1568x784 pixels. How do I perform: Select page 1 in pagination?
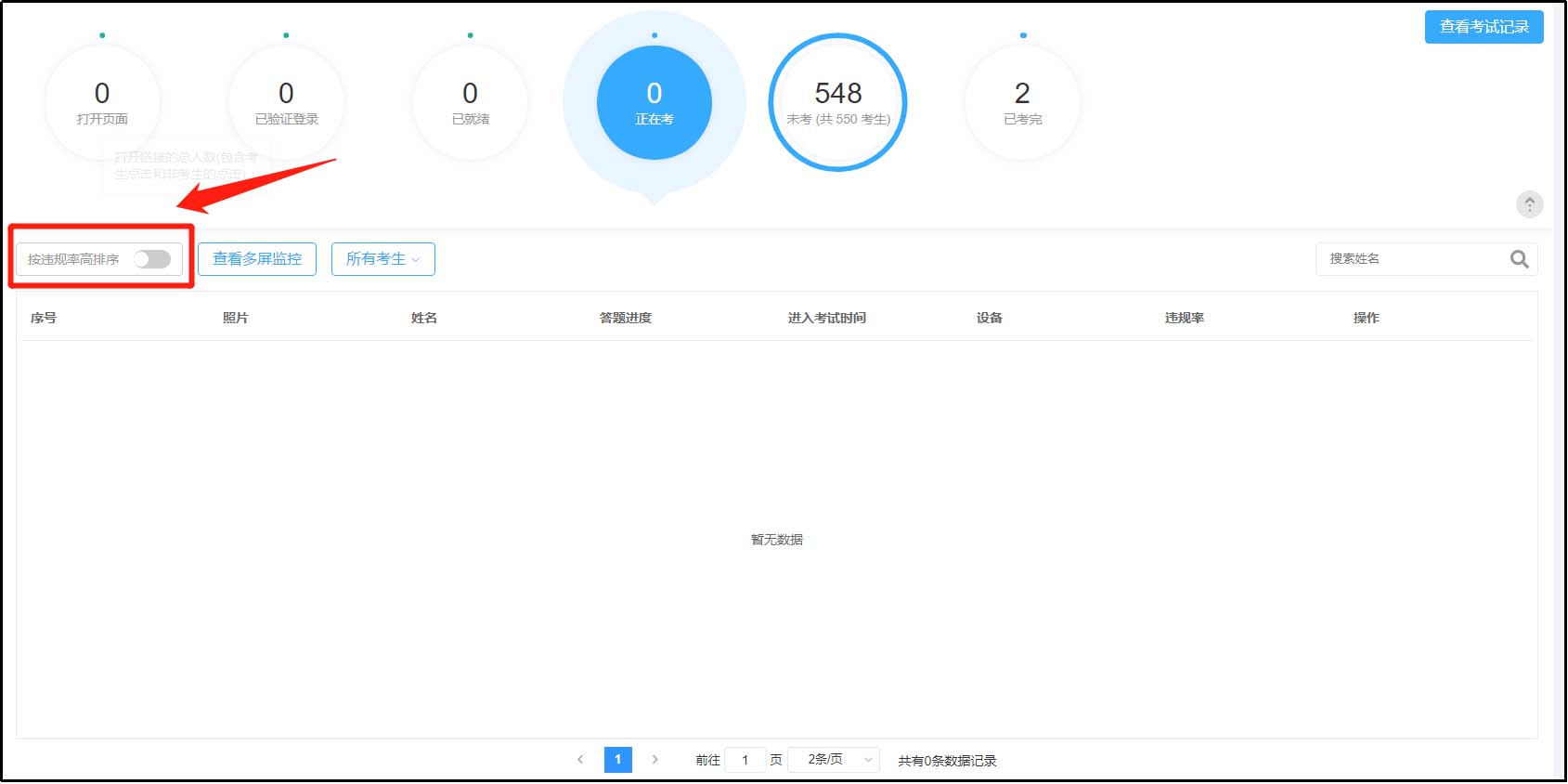coord(618,760)
